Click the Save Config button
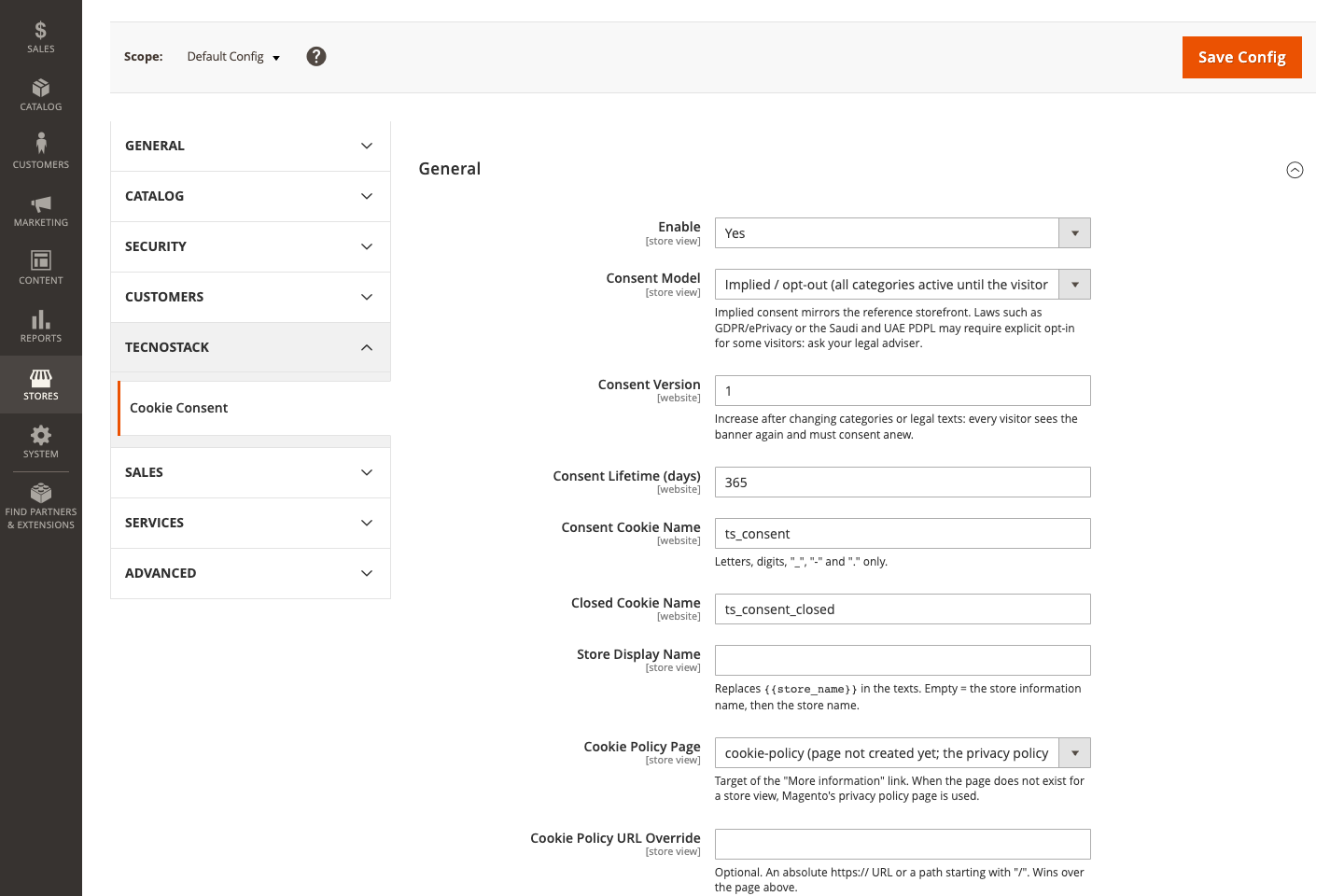Screen dimensions: 1344x896 click(1241, 57)
